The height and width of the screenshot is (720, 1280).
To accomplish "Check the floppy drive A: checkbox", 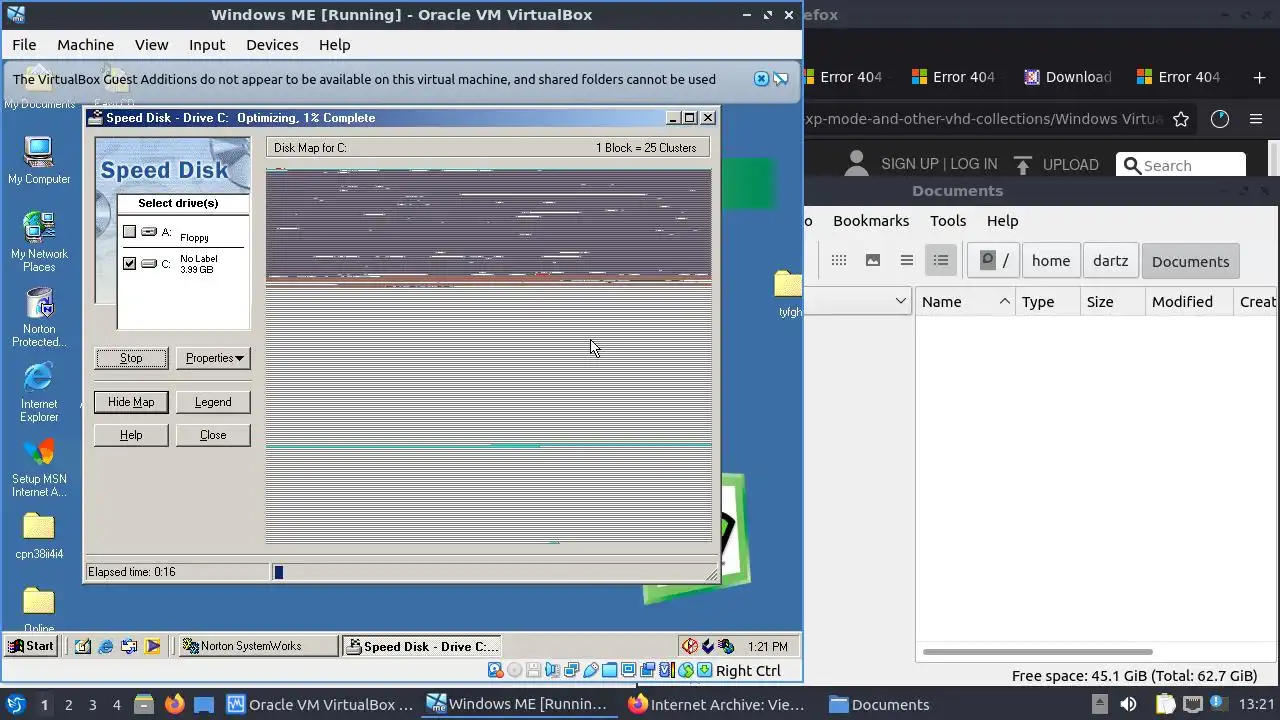I will click(x=129, y=232).
